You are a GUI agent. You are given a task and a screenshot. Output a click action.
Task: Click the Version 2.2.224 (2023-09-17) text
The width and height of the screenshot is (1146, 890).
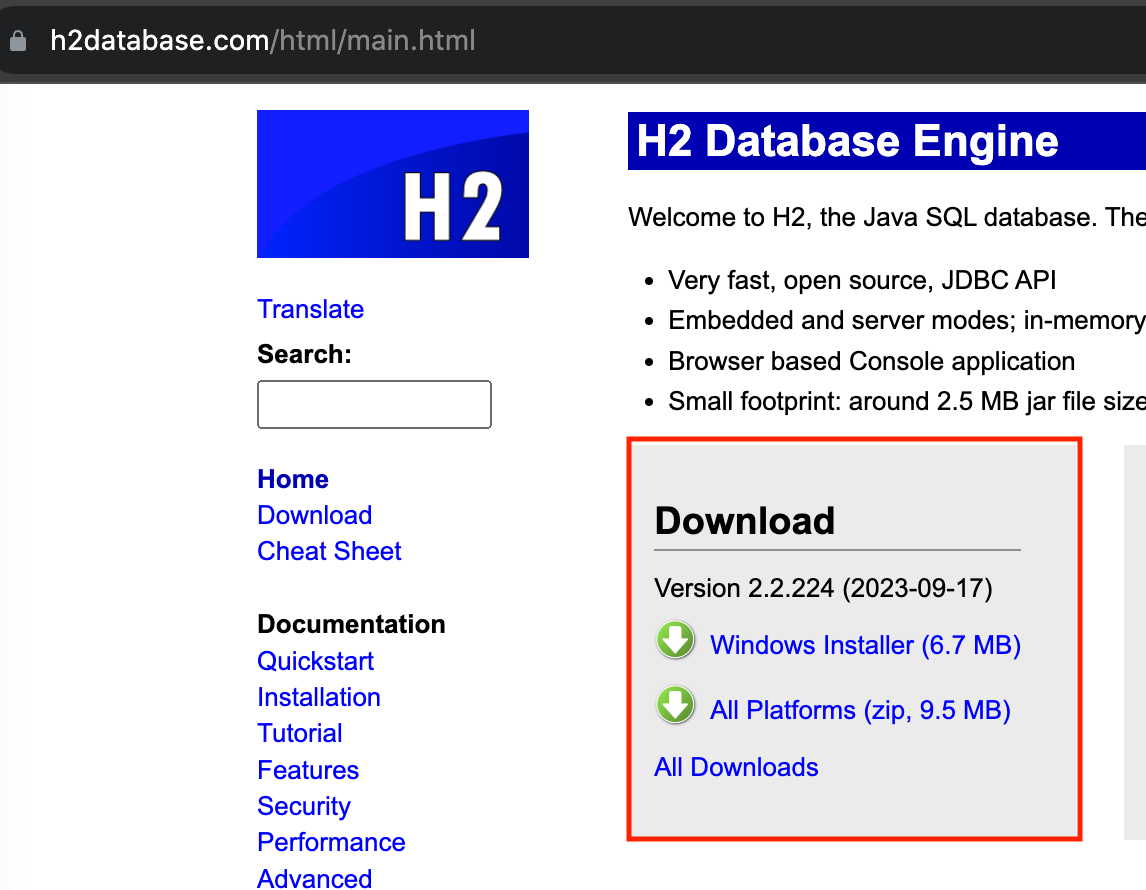click(x=823, y=588)
